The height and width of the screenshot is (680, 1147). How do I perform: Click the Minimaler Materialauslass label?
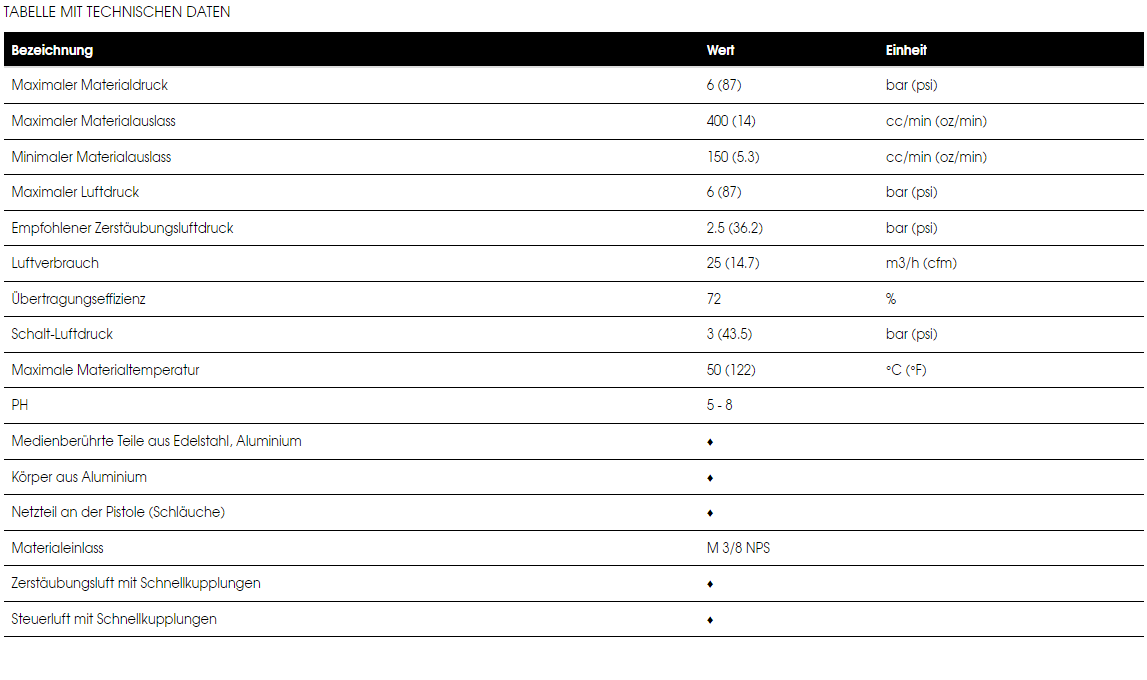click(91, 156)
